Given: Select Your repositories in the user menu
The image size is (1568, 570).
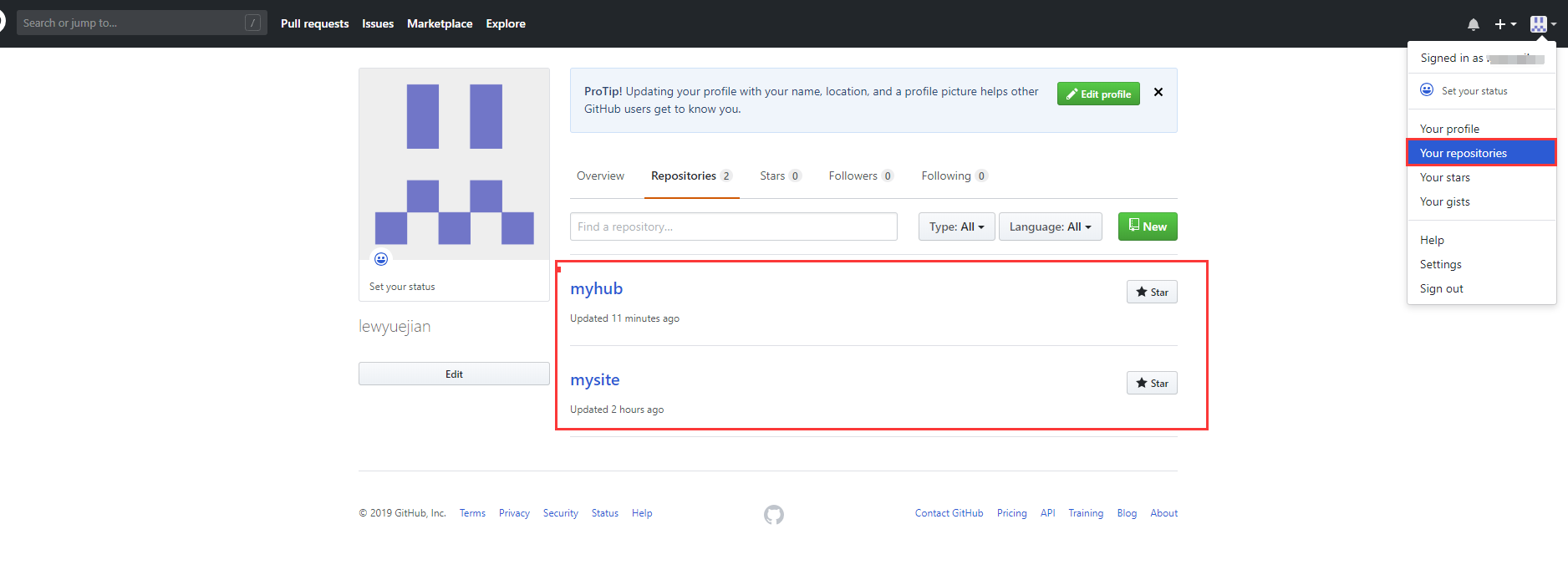Looking at the screenshot, I should pos(1481,153).
